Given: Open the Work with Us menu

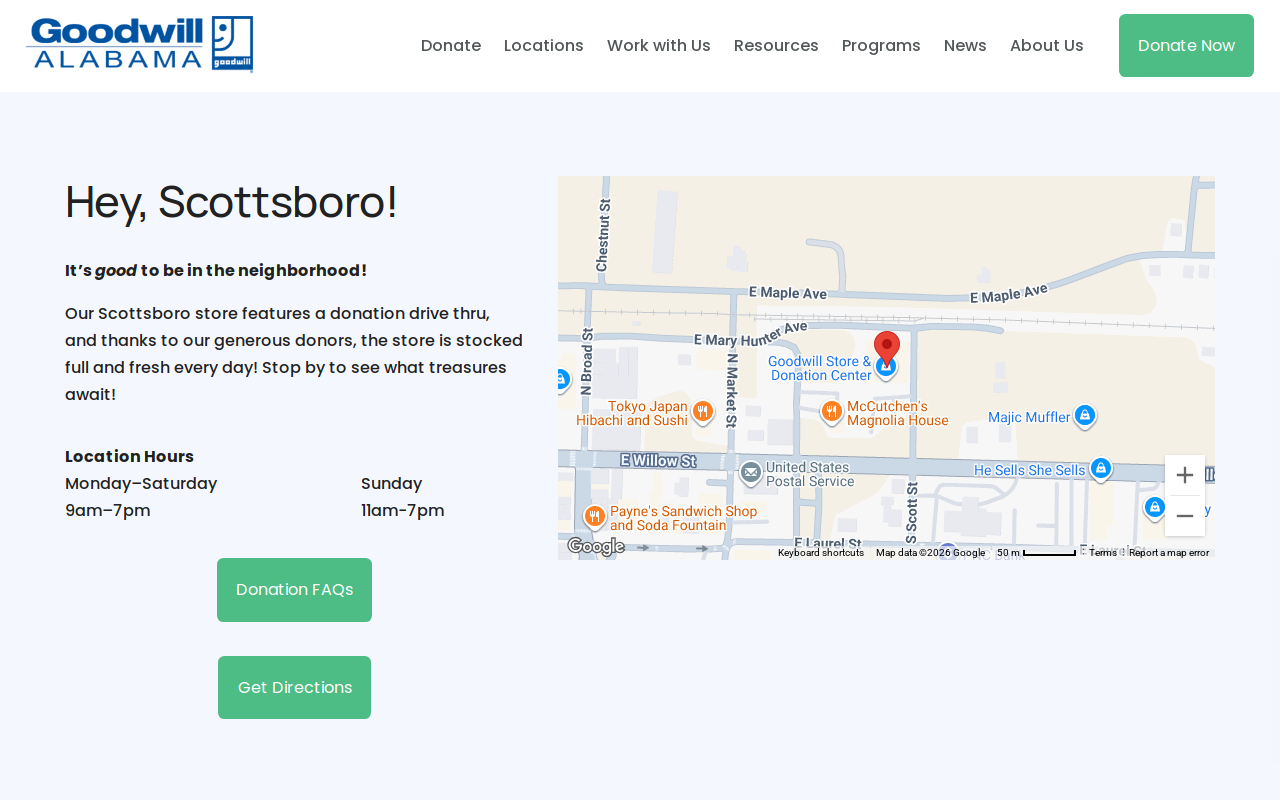Looking at the screenshot, I should tap(659, 46).
